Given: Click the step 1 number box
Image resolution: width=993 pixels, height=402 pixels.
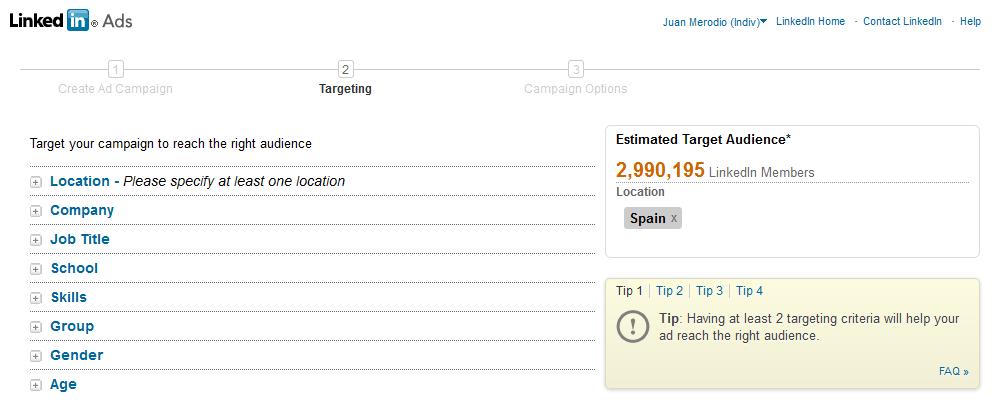Looking at the screenshot, I should click(115, 68).
